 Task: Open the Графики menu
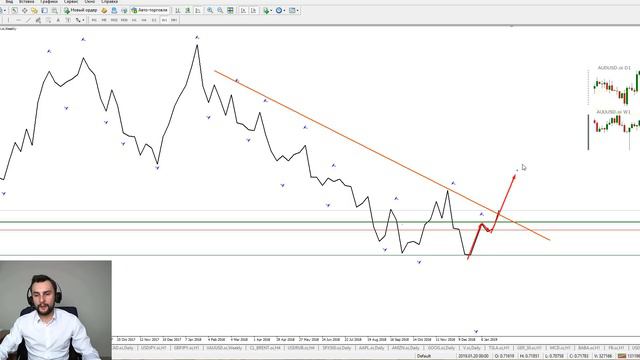click(49, 2)
